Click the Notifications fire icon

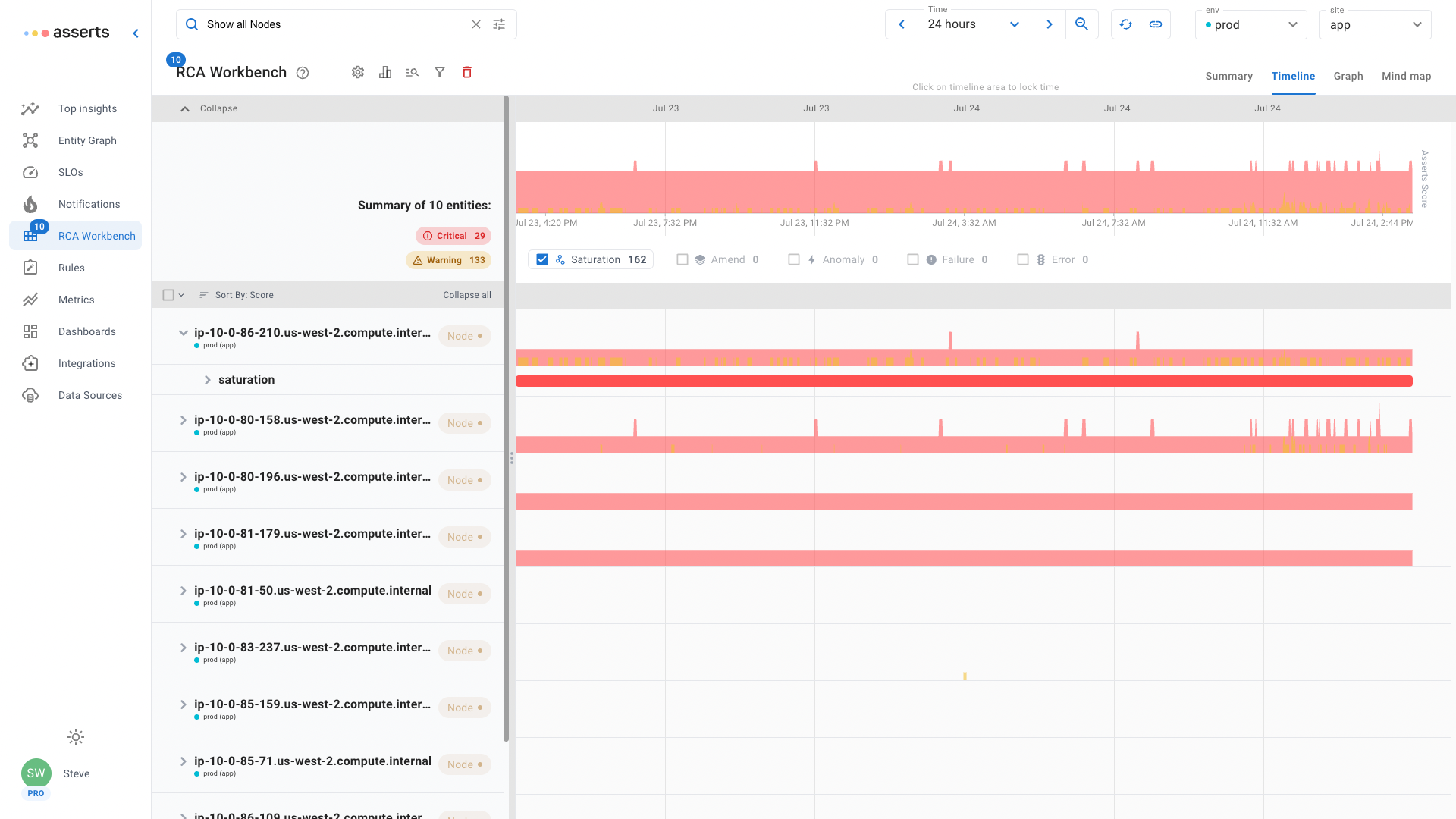(x=30, y=203)
